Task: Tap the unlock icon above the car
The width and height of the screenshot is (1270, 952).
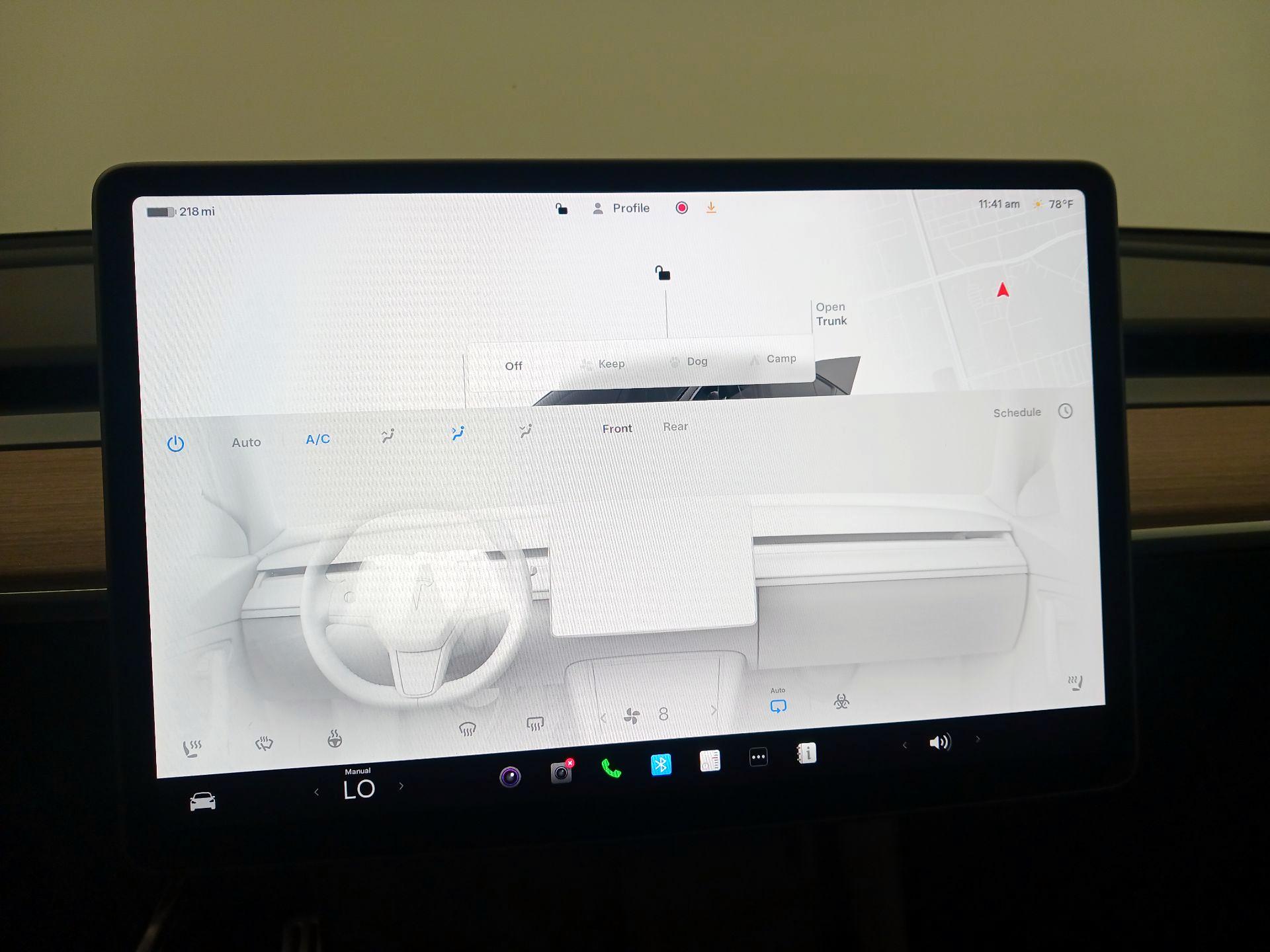Action: pos(662,272)
